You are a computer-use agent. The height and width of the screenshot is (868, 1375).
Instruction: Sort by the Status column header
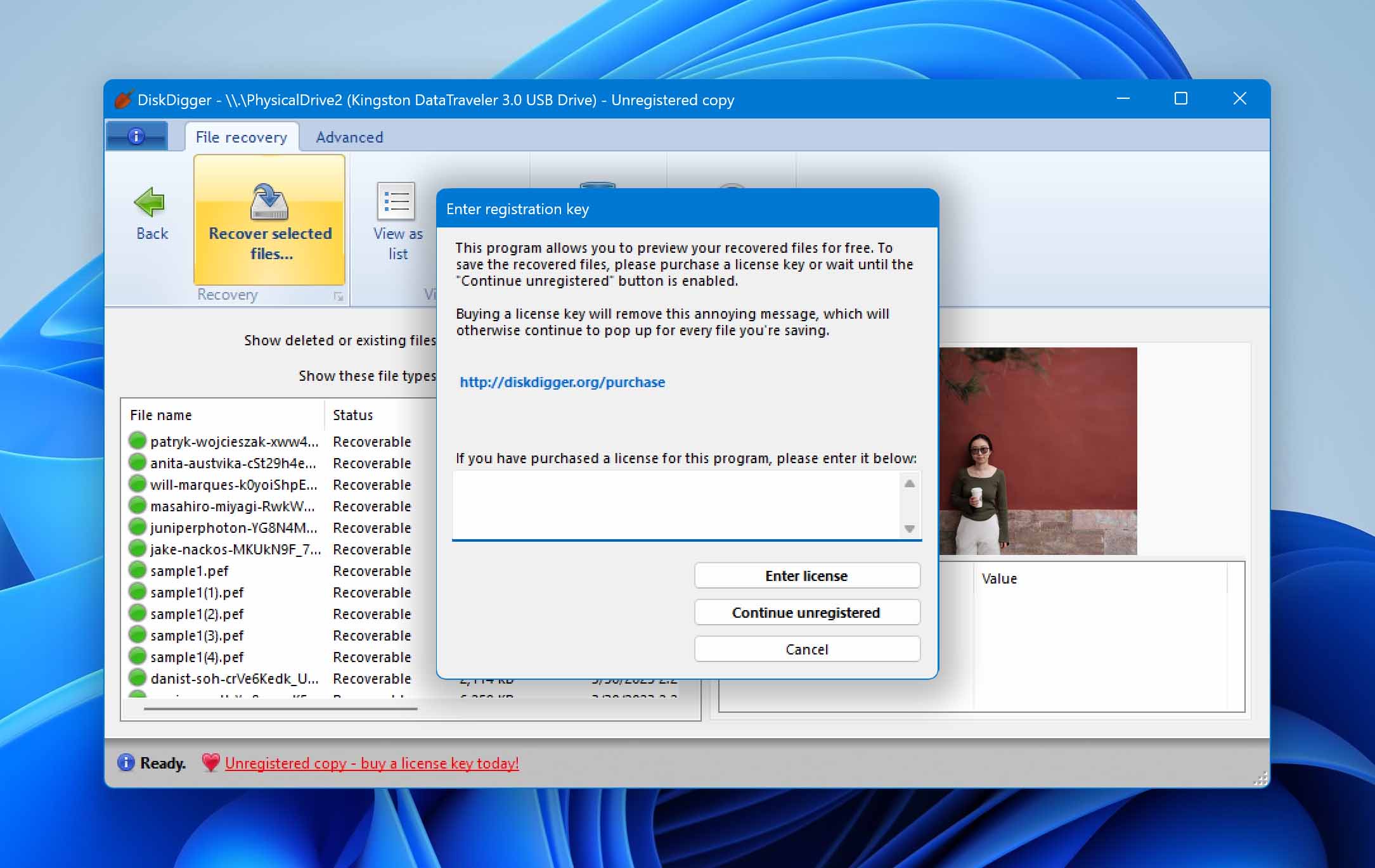coord(380,415)
